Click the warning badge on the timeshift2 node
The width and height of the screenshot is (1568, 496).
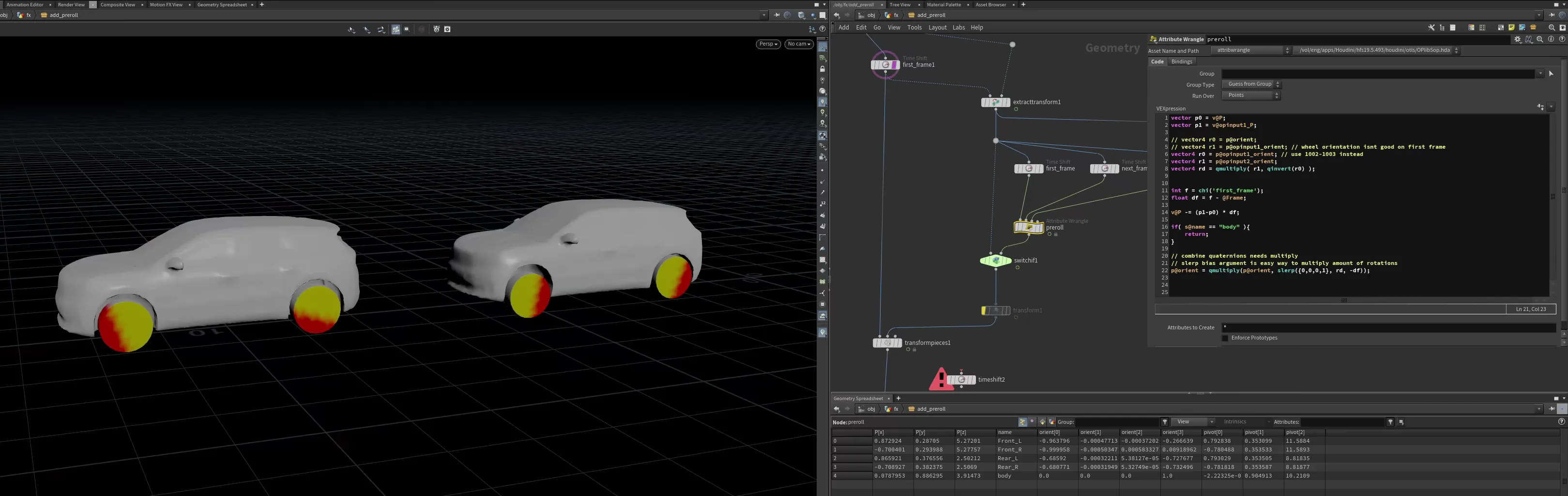pos(942,379)
